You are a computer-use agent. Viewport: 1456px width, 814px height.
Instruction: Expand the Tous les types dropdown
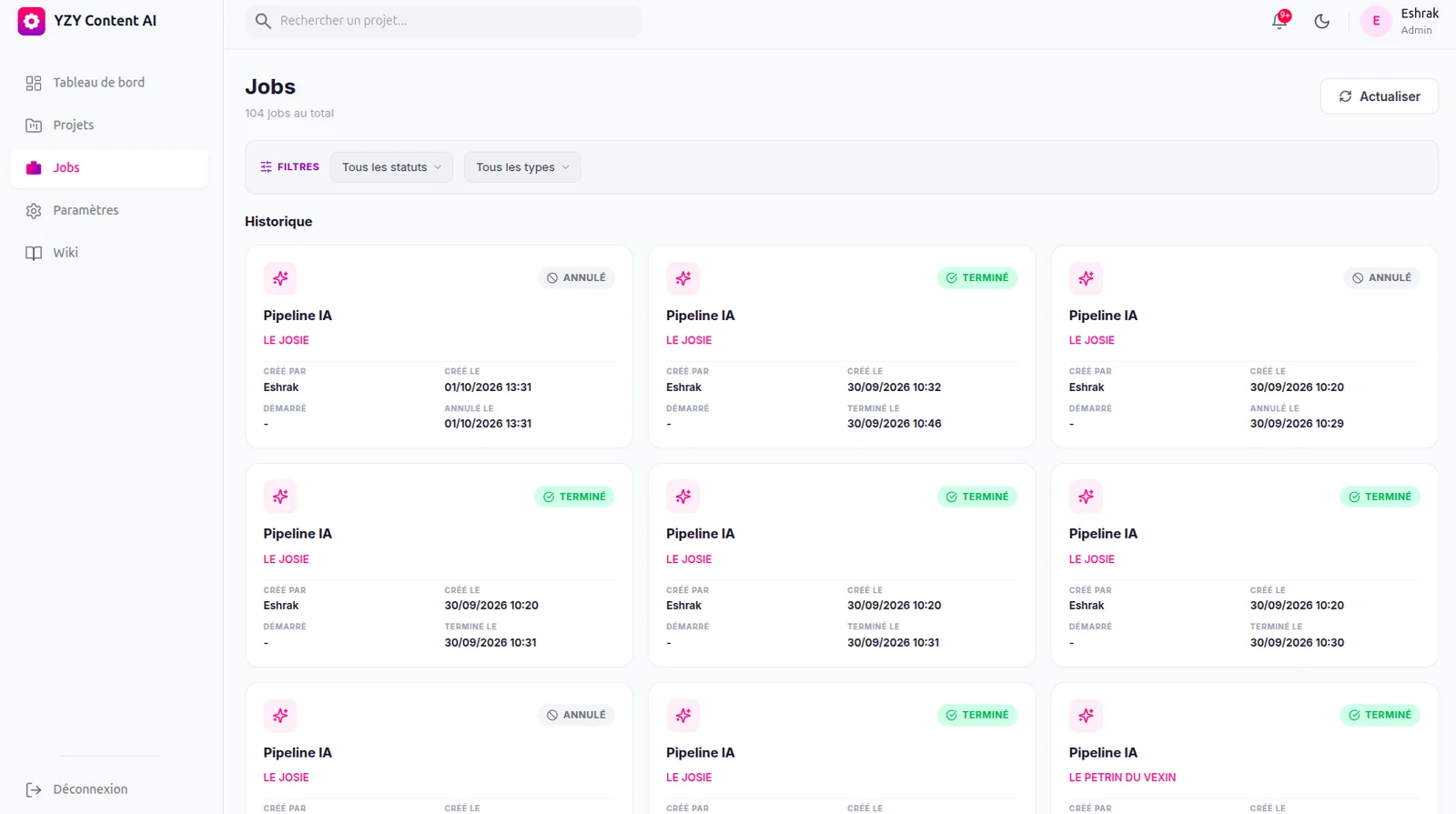click(x=522, y=167)
